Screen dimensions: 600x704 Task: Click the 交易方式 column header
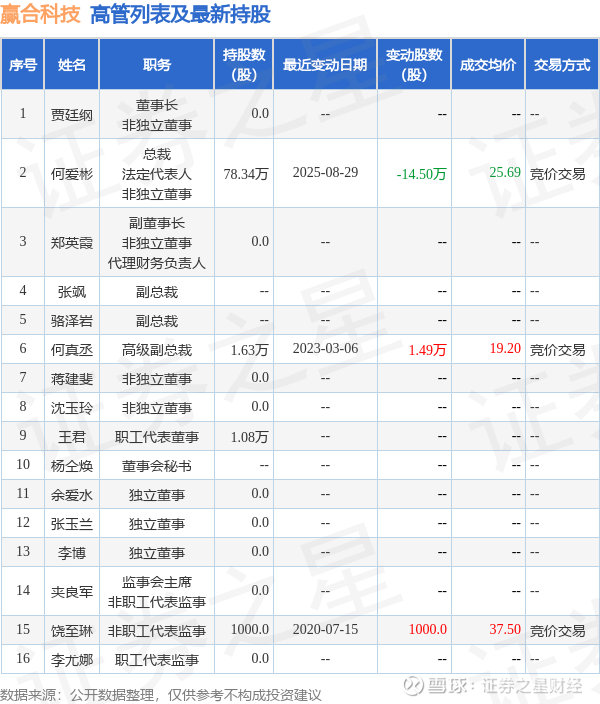[x=562, y=65]
